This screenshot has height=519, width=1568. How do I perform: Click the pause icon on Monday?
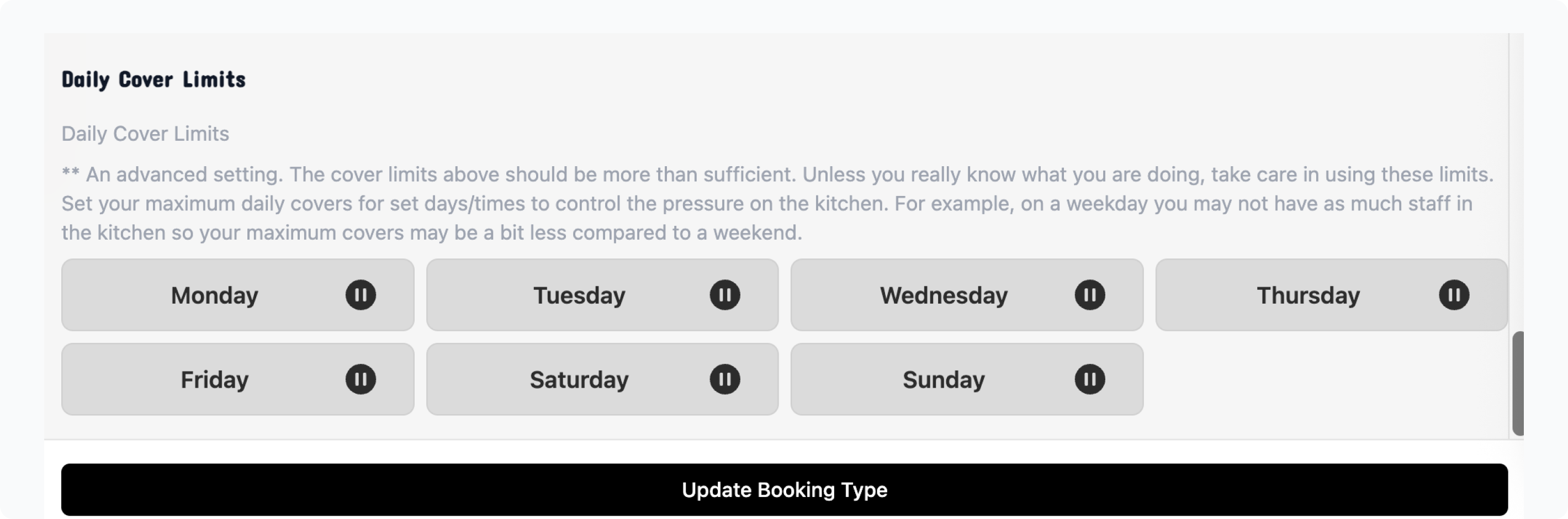click(x=361, y=295)
